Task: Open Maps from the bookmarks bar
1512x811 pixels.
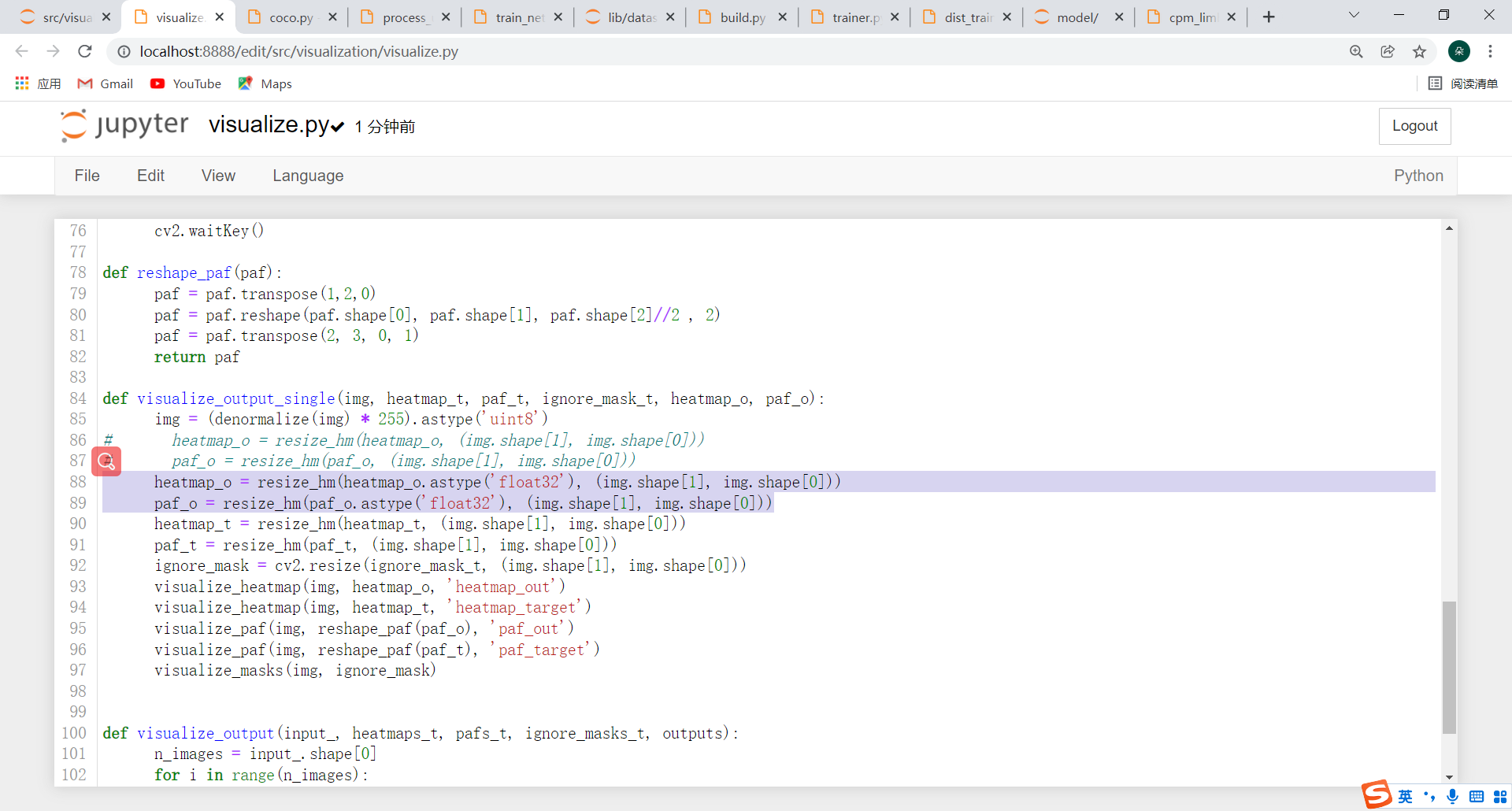Action: click(265, 83)
